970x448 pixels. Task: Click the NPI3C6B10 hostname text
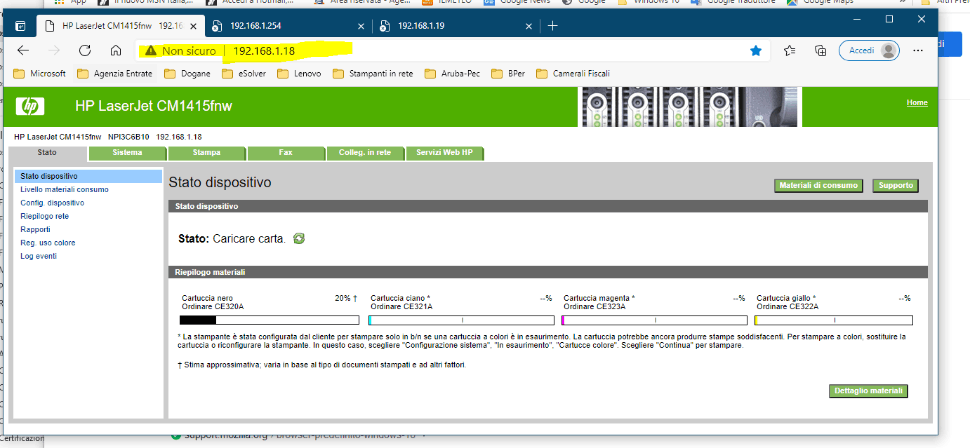coord(129,137)
